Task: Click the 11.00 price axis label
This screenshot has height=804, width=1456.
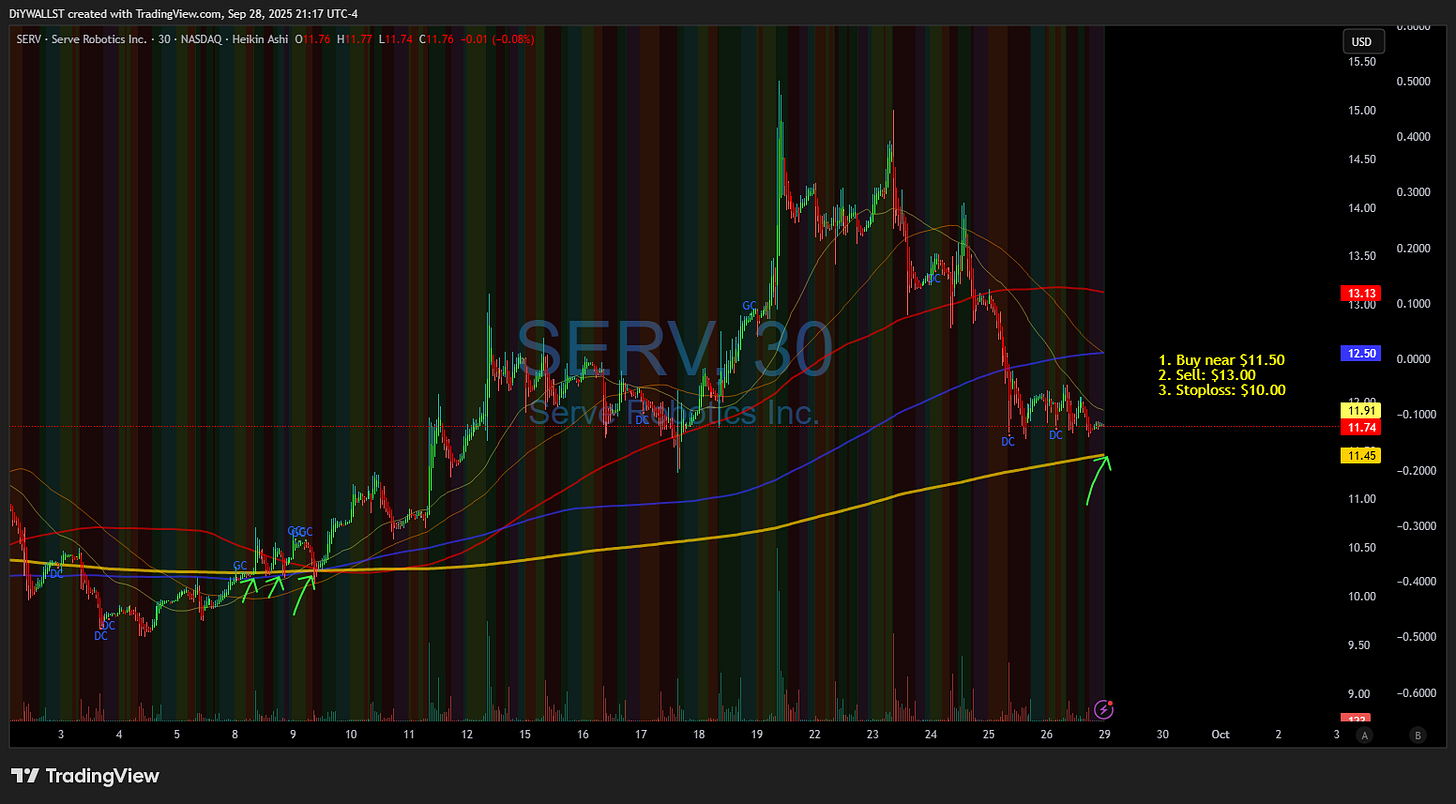Action: [x=1361, y=499]
